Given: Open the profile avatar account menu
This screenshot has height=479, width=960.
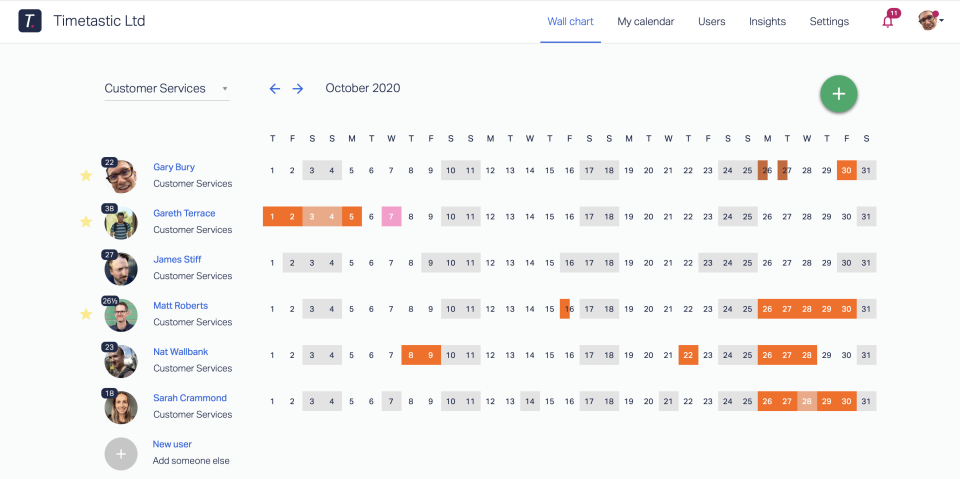Looking at the screenshot, I should pyautogui.click(x=930, y=21).
